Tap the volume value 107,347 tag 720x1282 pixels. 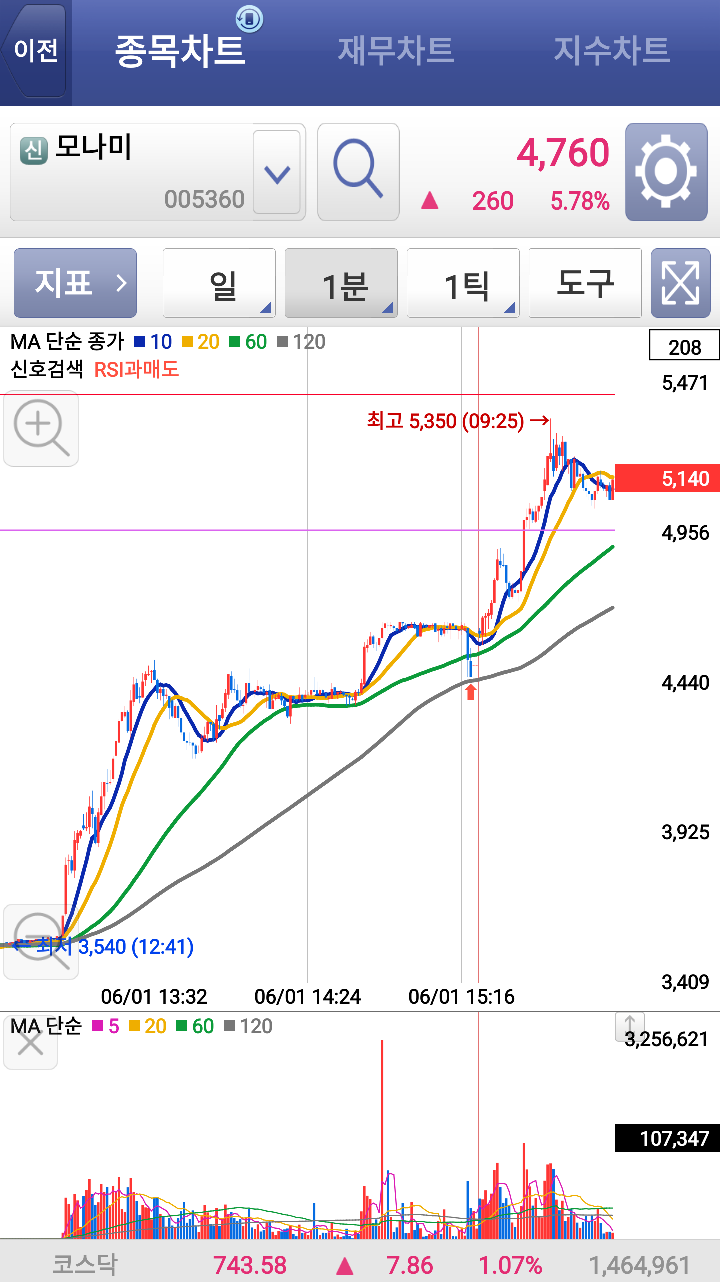(667, 1138)
